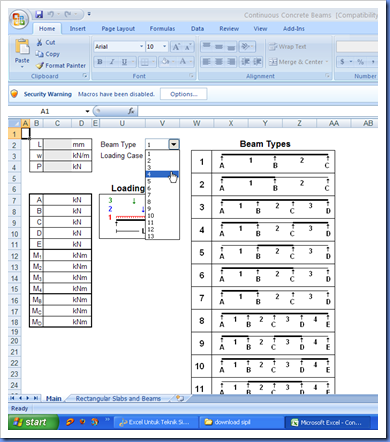Viewport: 390px width, 442px height.
Task: Set Middle Align for cell
Action: 219,46
